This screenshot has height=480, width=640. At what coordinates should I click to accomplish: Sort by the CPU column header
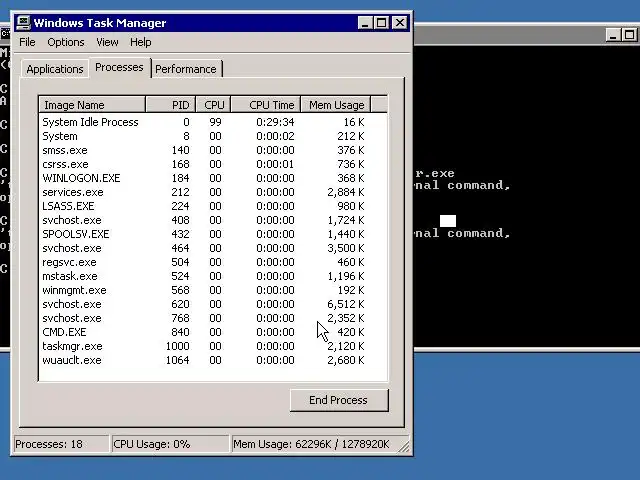click(213, 105)
